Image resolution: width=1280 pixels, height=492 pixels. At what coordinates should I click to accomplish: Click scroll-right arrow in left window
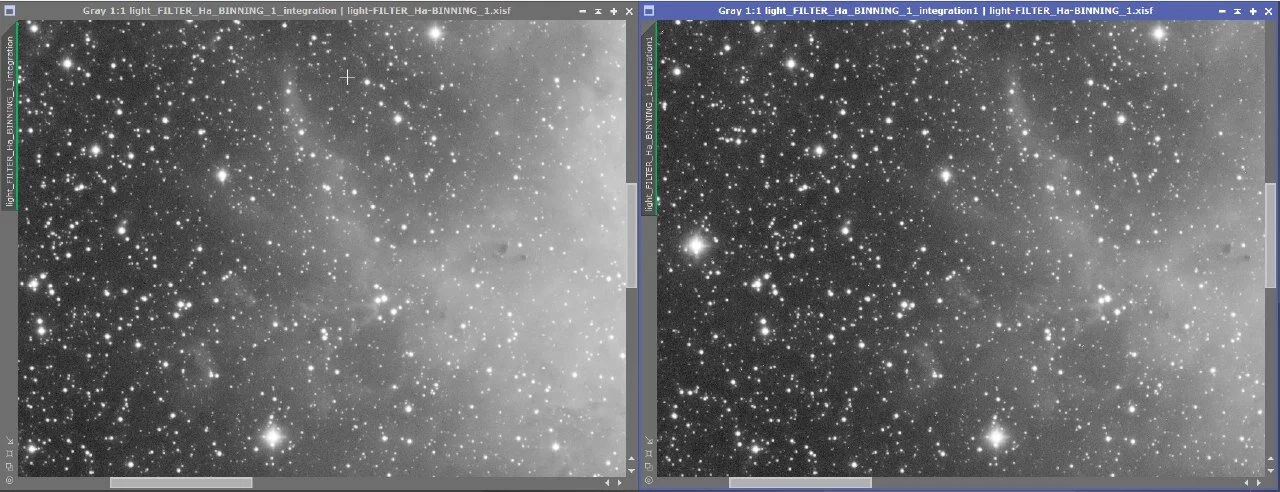pos(620,483)
